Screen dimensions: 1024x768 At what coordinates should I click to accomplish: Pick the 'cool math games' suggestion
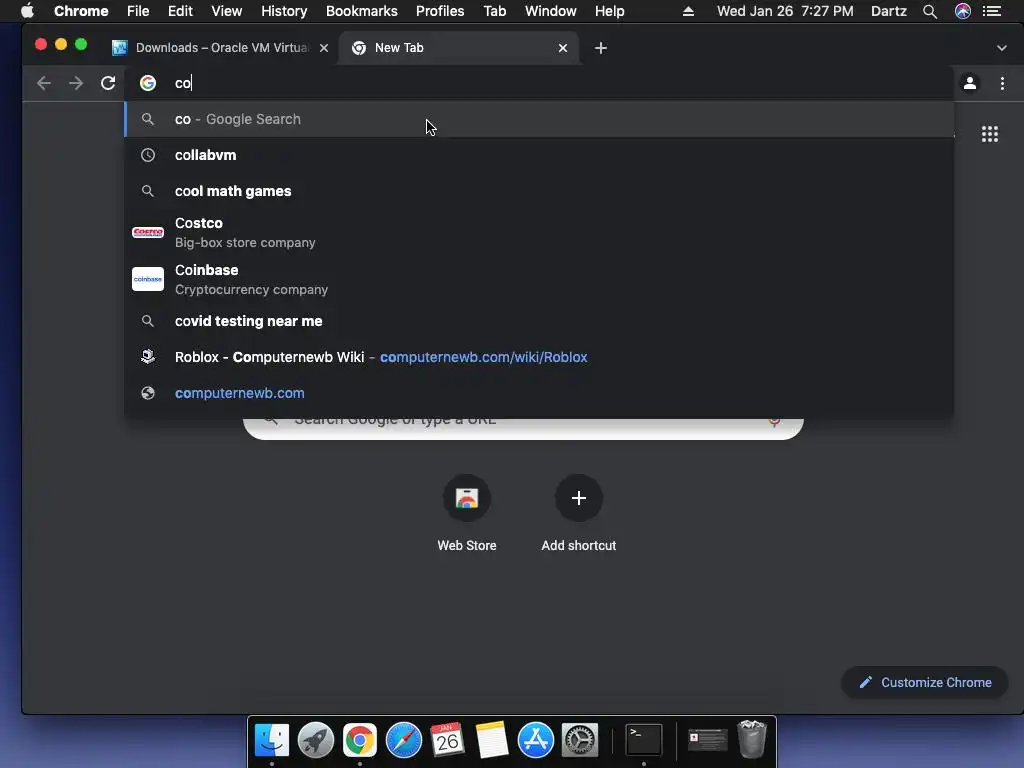539,191
